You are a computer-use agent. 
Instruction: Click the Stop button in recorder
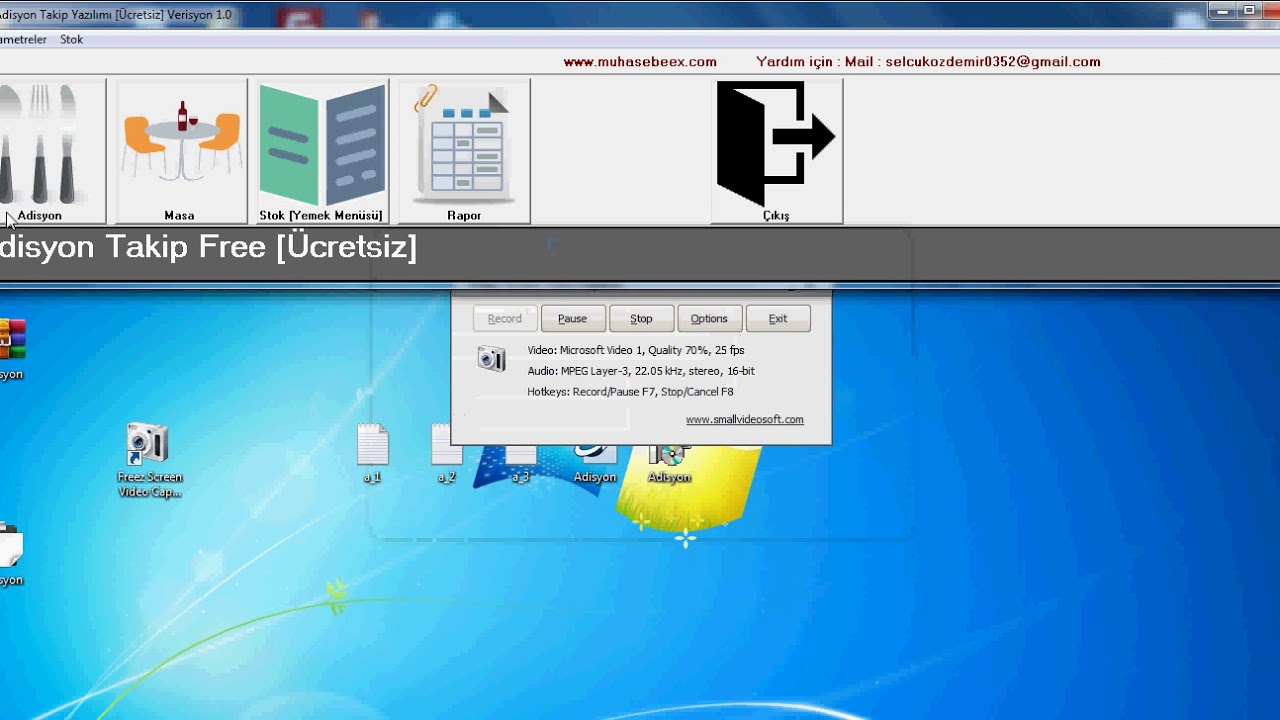(x=641, y=319)
